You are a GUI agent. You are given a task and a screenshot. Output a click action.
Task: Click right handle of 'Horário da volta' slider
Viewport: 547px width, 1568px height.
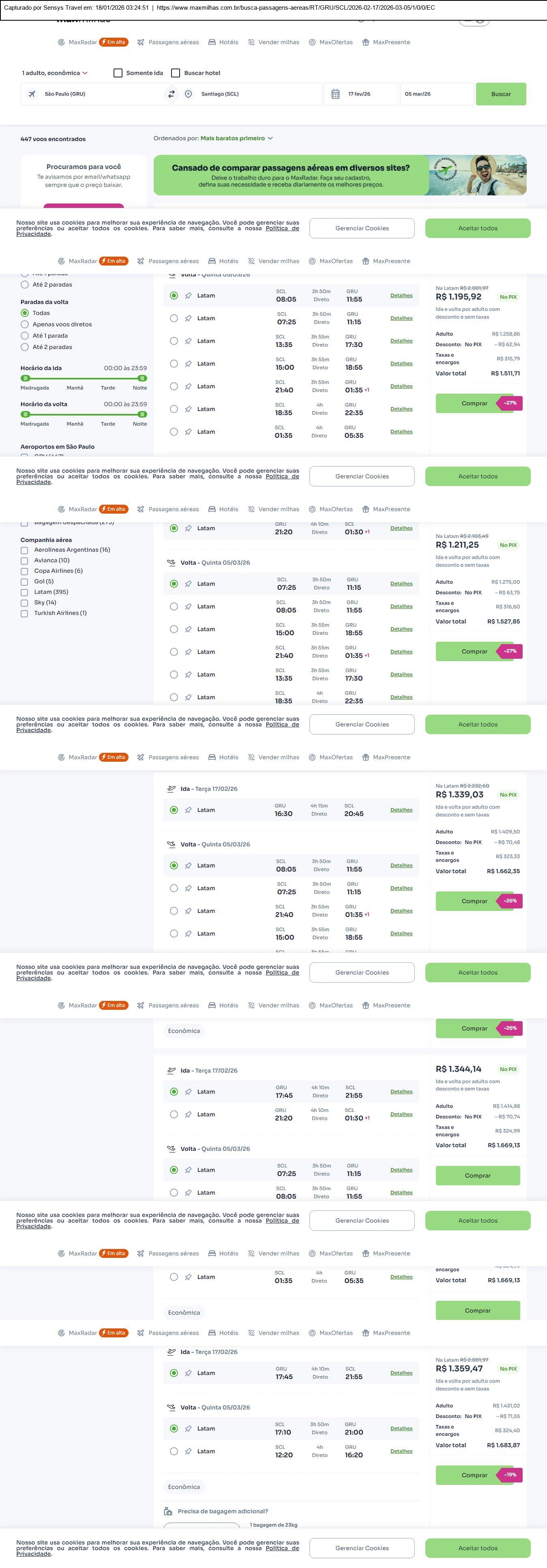pyautogui.click(x=142, y=415)
